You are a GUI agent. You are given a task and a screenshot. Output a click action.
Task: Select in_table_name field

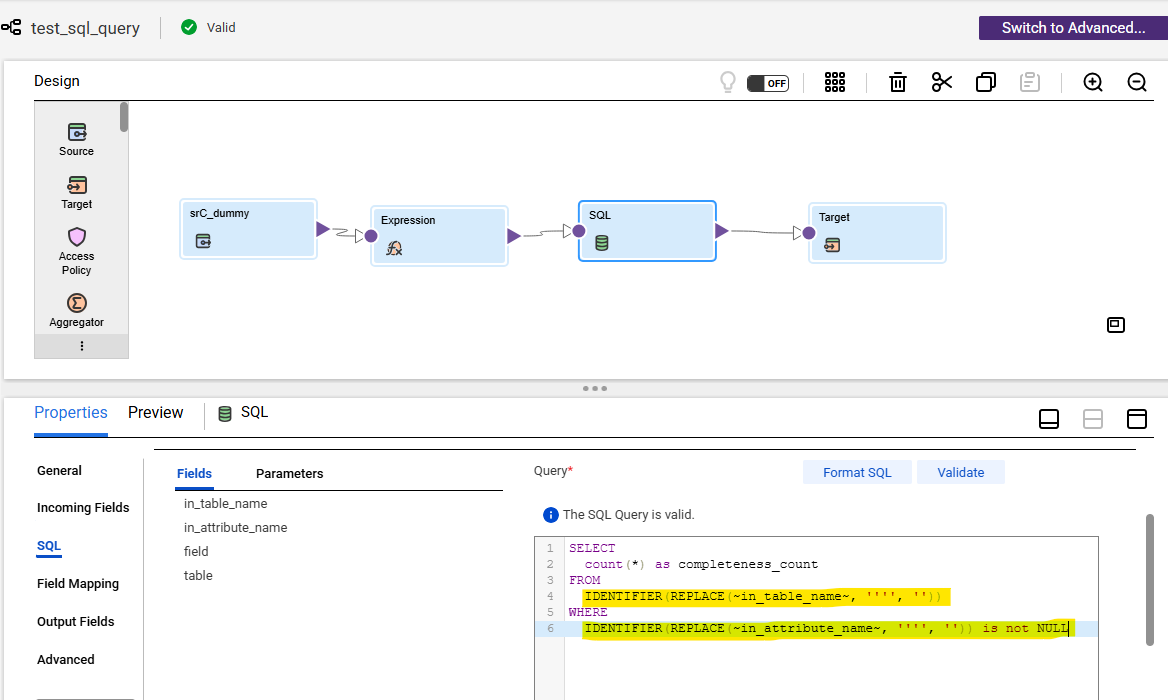[x=226, y=503]
